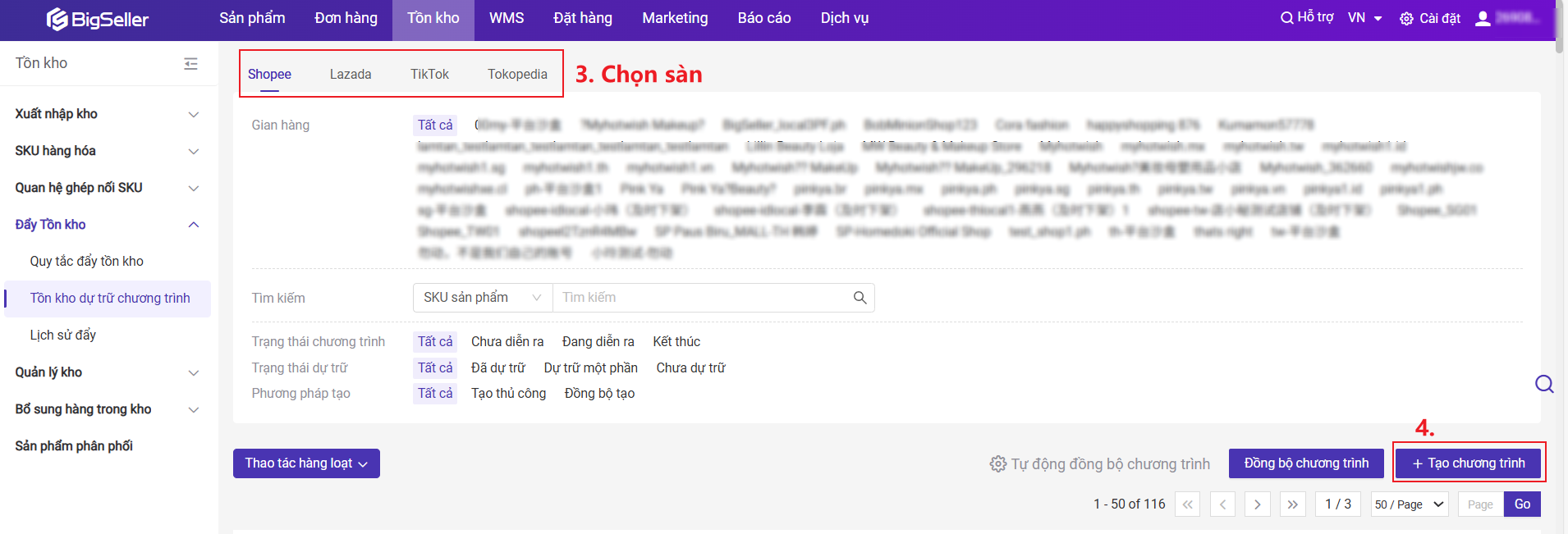Filter program status by Chưa diễn ra
This screenshot has width=1568, height=534.
click(507, 342)
